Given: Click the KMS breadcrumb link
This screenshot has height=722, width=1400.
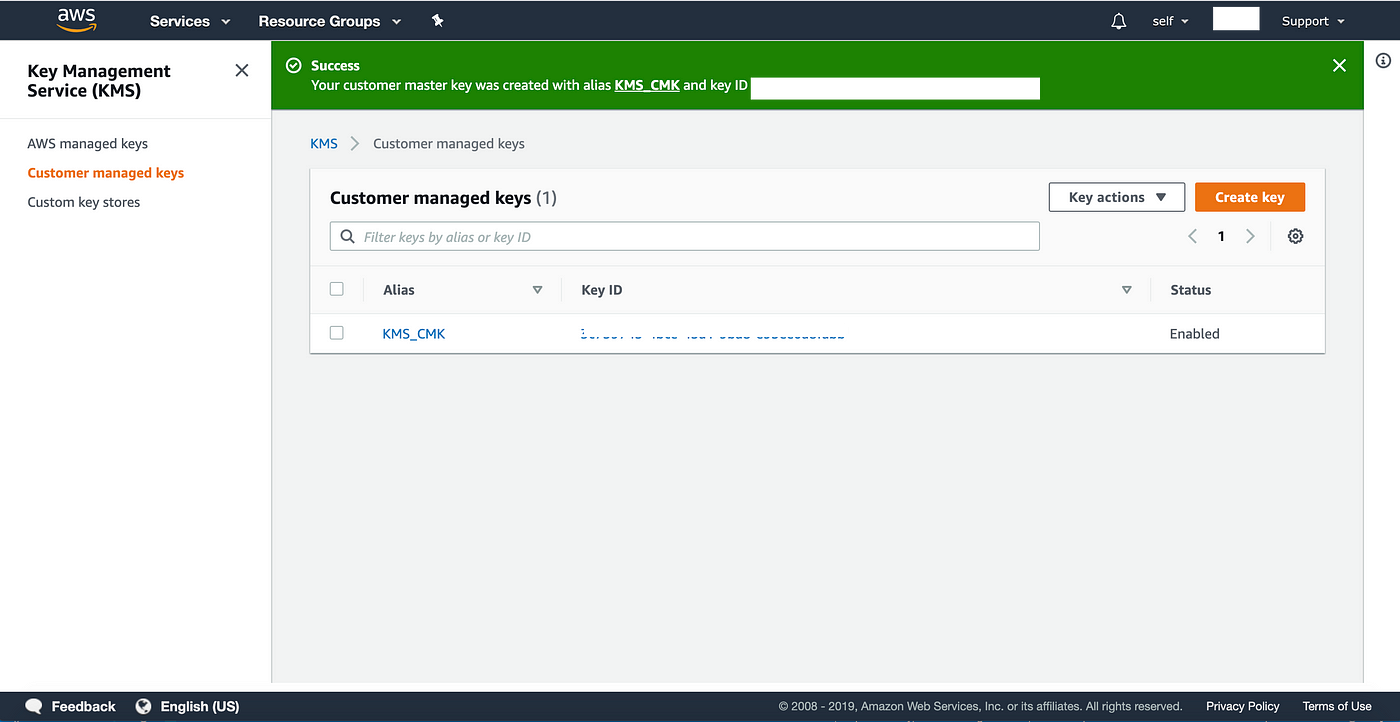Looking at the screenshot, I should [x=324, y=144].
